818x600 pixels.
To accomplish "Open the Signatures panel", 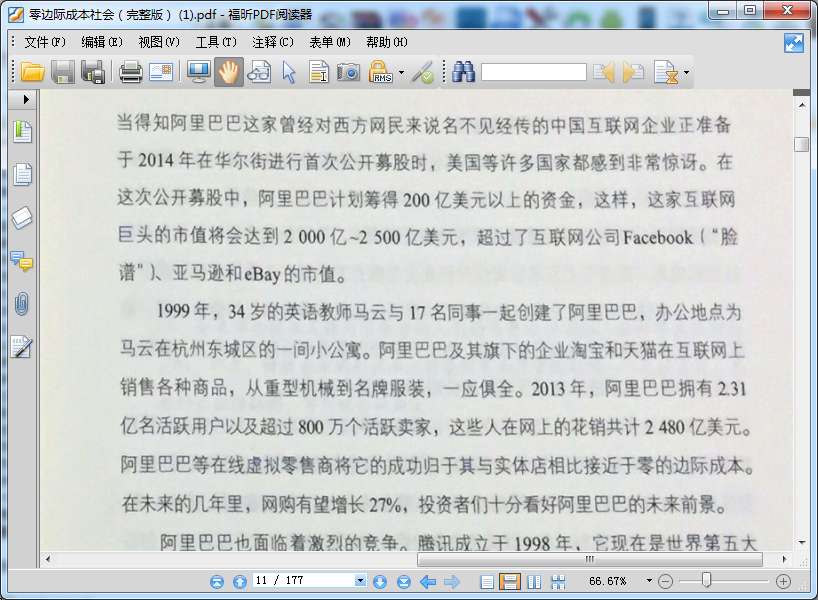I will click(x=22, y=347).
